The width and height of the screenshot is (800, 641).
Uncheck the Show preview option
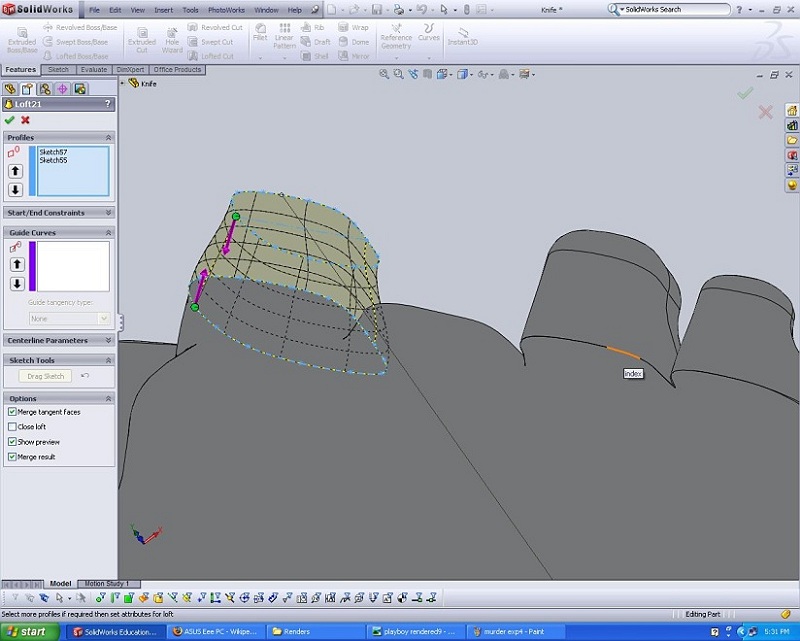point(12,442)
